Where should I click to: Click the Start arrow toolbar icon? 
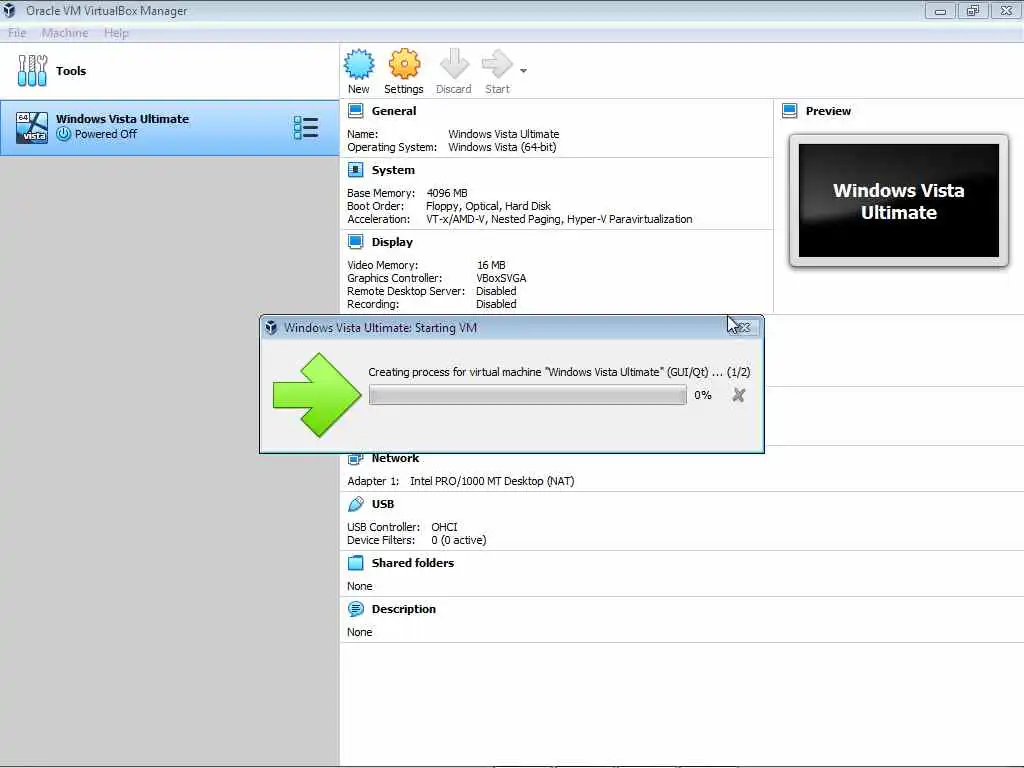click(497, 64)
